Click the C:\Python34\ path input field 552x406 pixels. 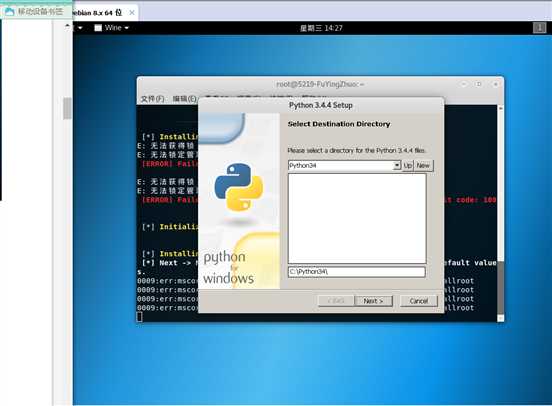click(x=357, y=271)
